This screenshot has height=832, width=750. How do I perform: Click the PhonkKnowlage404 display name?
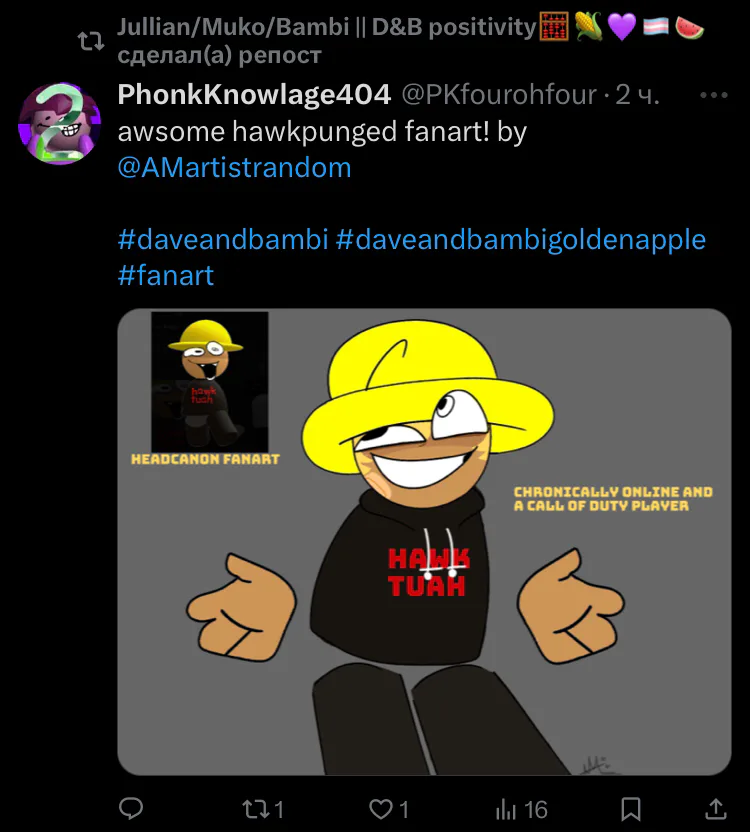(254, 94)
